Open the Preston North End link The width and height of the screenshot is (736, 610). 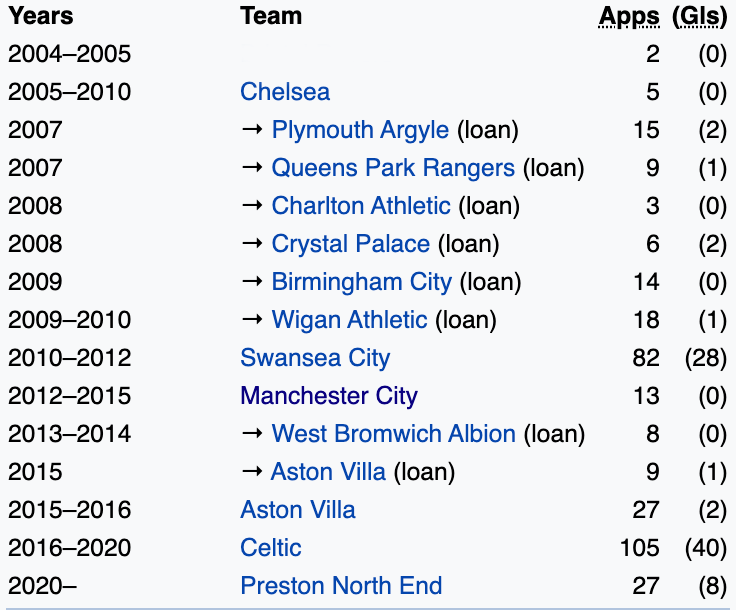coord(341,586)
